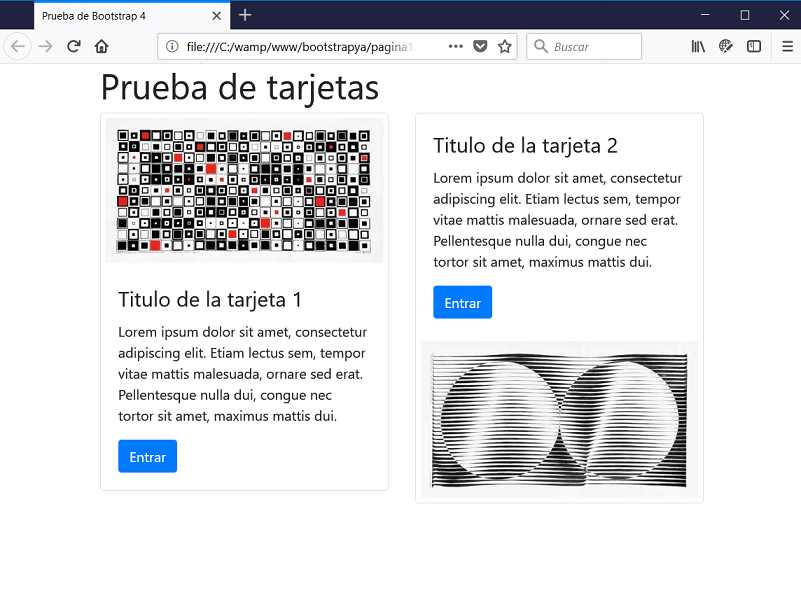Click Titulo de la tarjeta 2 heading

click(x=526, y=146)
